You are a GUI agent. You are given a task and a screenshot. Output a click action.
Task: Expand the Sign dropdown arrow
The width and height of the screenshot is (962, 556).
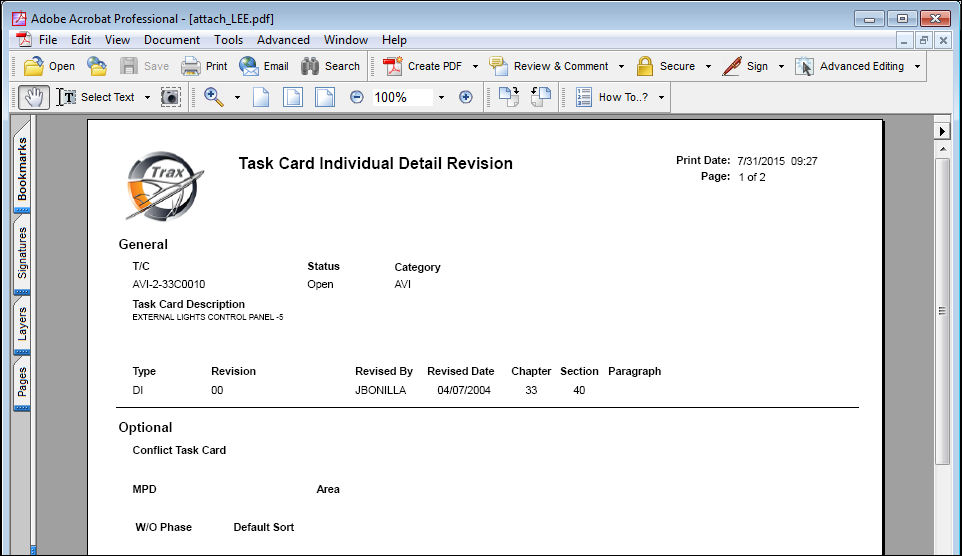click(x=781, y=66)
